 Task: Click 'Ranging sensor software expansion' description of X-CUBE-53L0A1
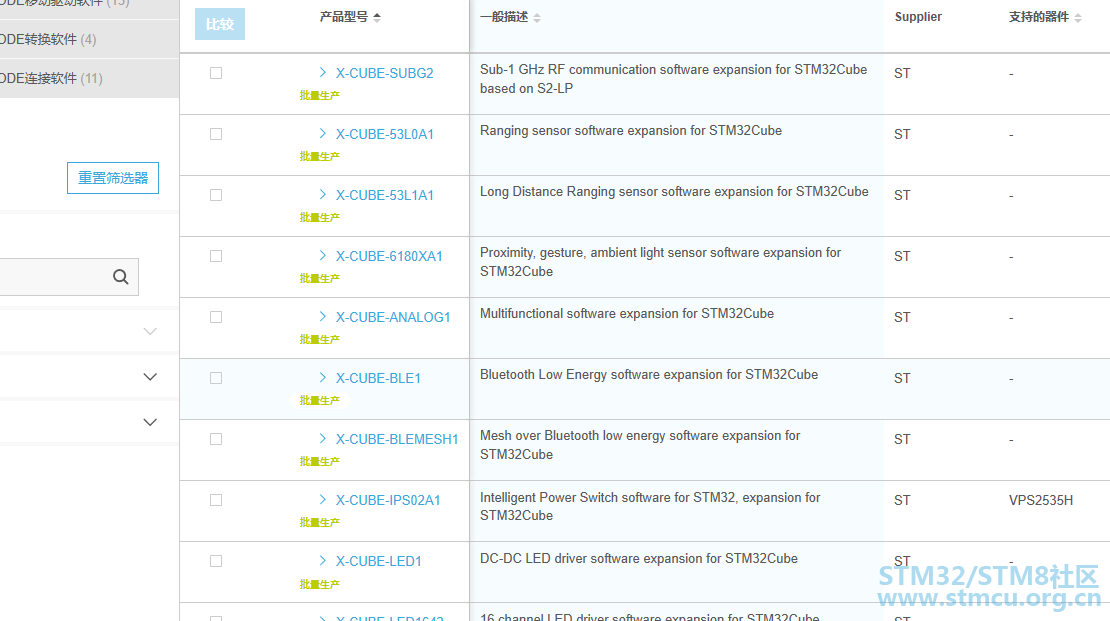tap(631, 131)
